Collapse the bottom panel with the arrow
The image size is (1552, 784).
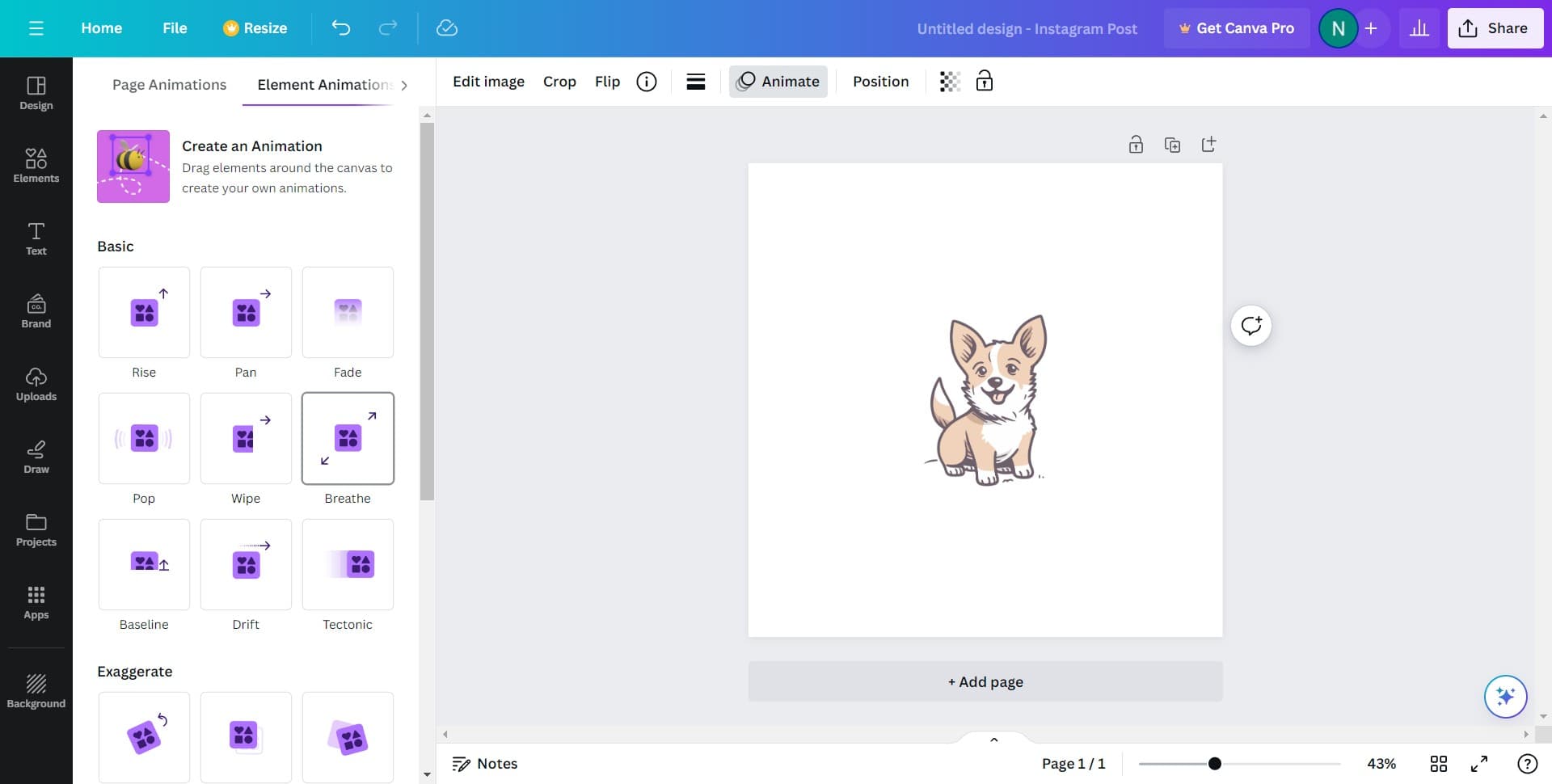click(993, 739)
